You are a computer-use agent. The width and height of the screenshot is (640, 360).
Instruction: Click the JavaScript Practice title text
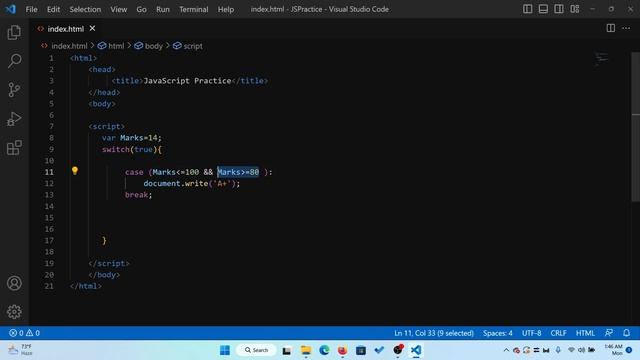(187, 80)
